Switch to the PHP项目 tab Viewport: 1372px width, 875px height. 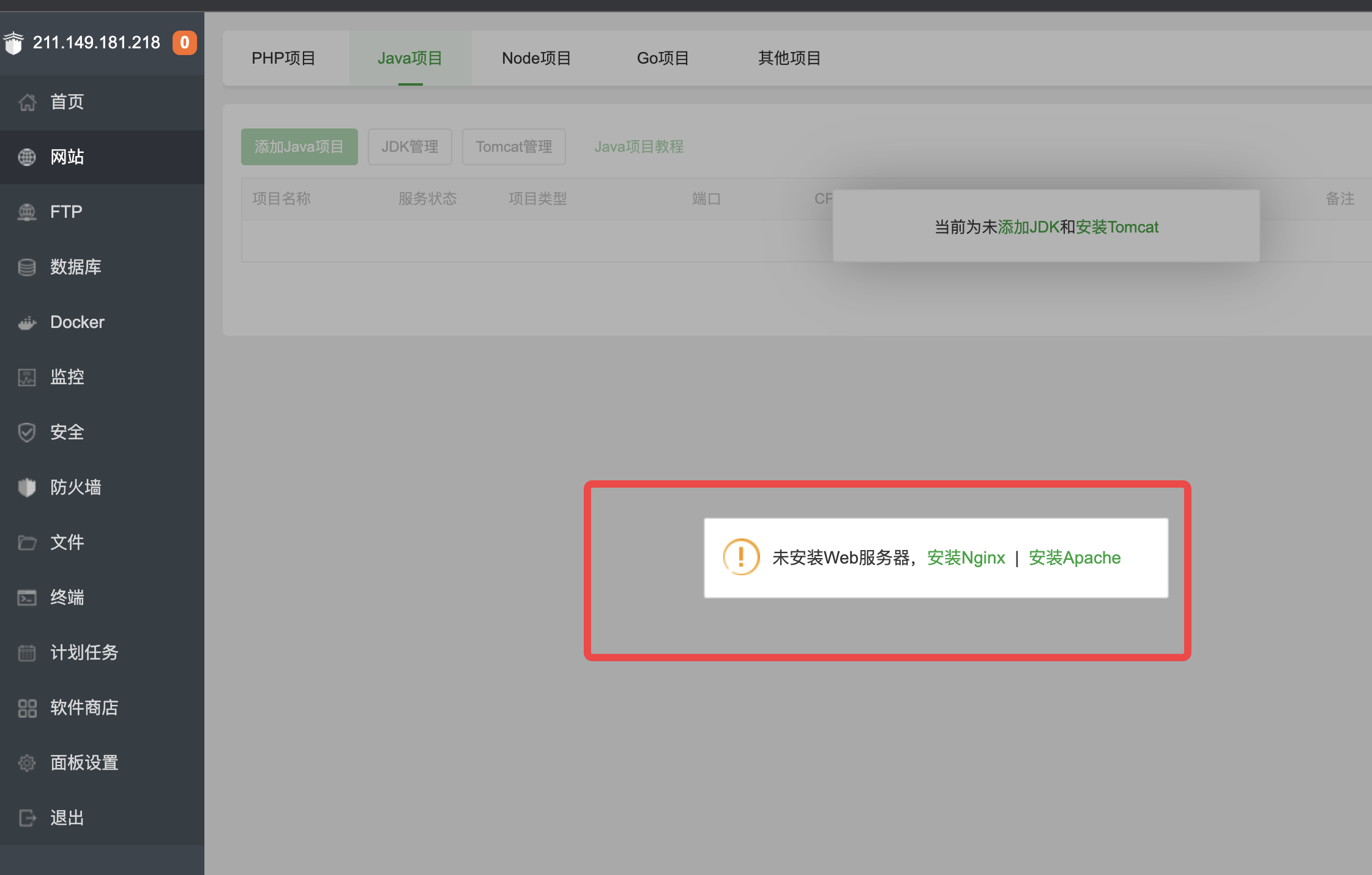click(x=283, y=58)
